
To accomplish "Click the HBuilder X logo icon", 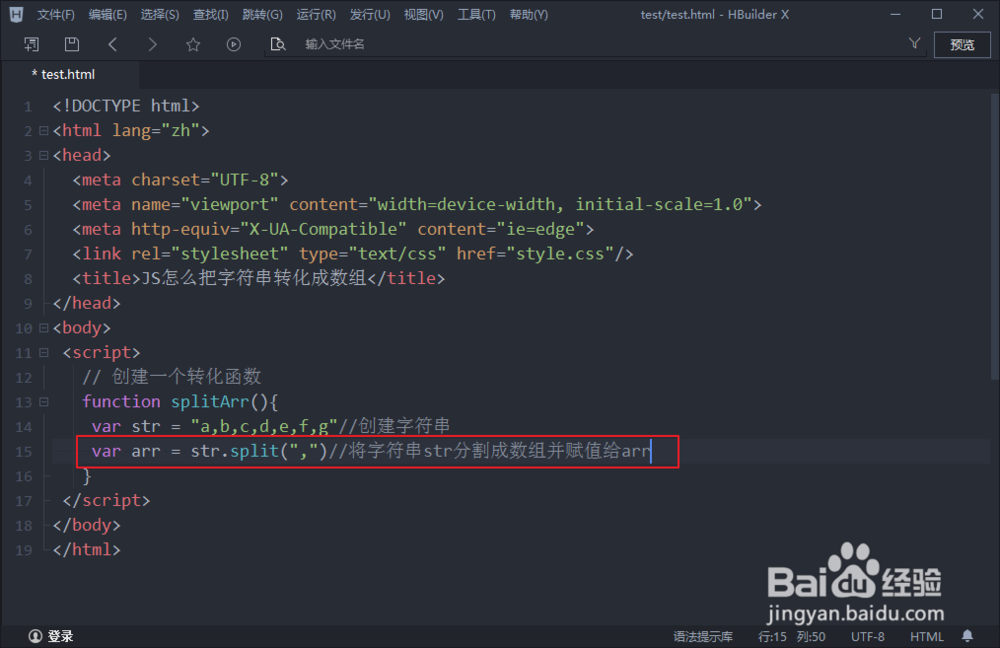I will coord(17,14).
